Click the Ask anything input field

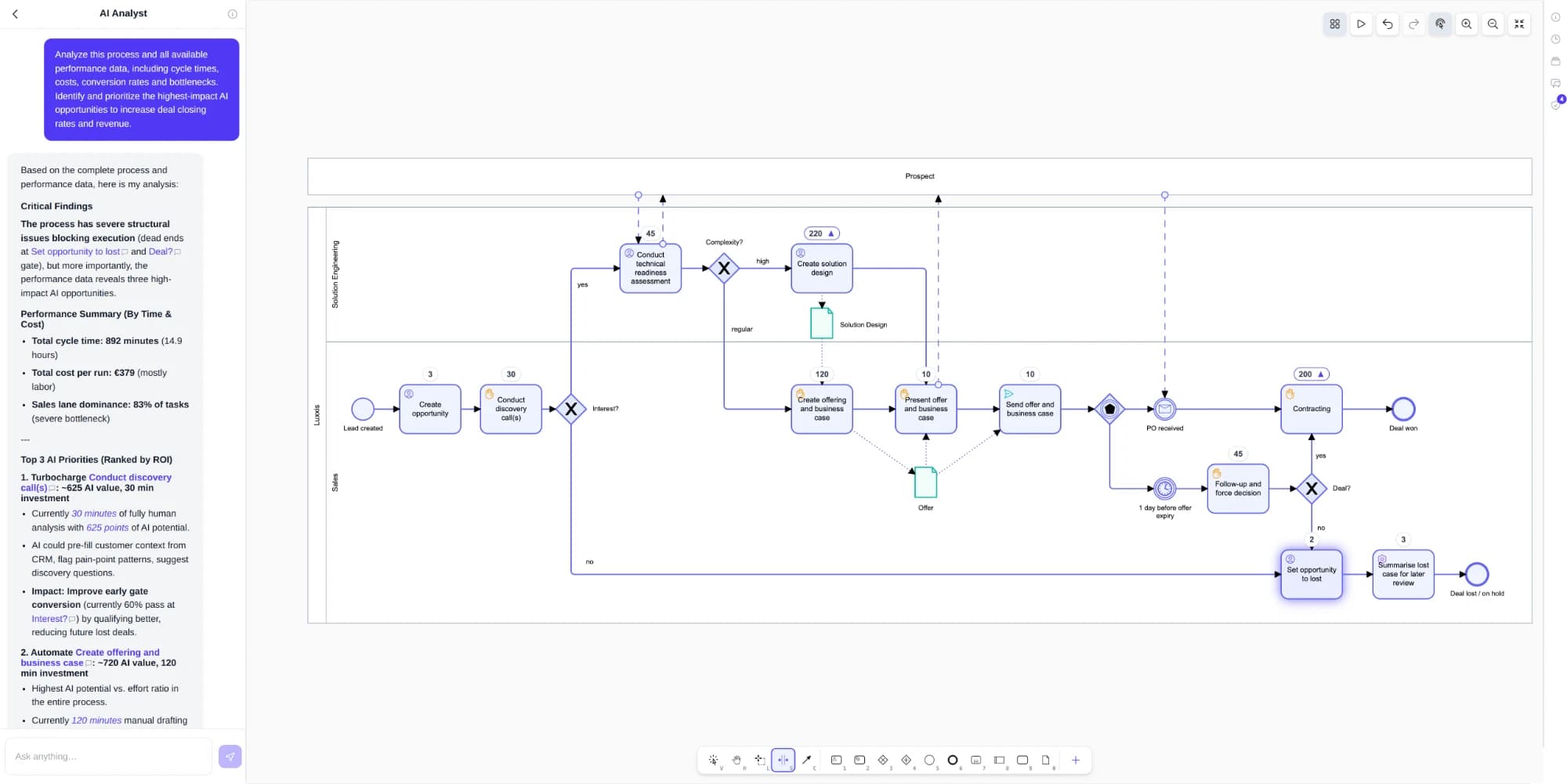click(109, 757)
